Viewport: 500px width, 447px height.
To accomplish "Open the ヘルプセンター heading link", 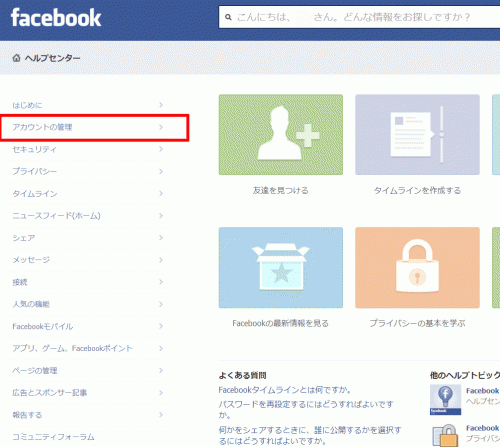I will (x=53, y=58).
